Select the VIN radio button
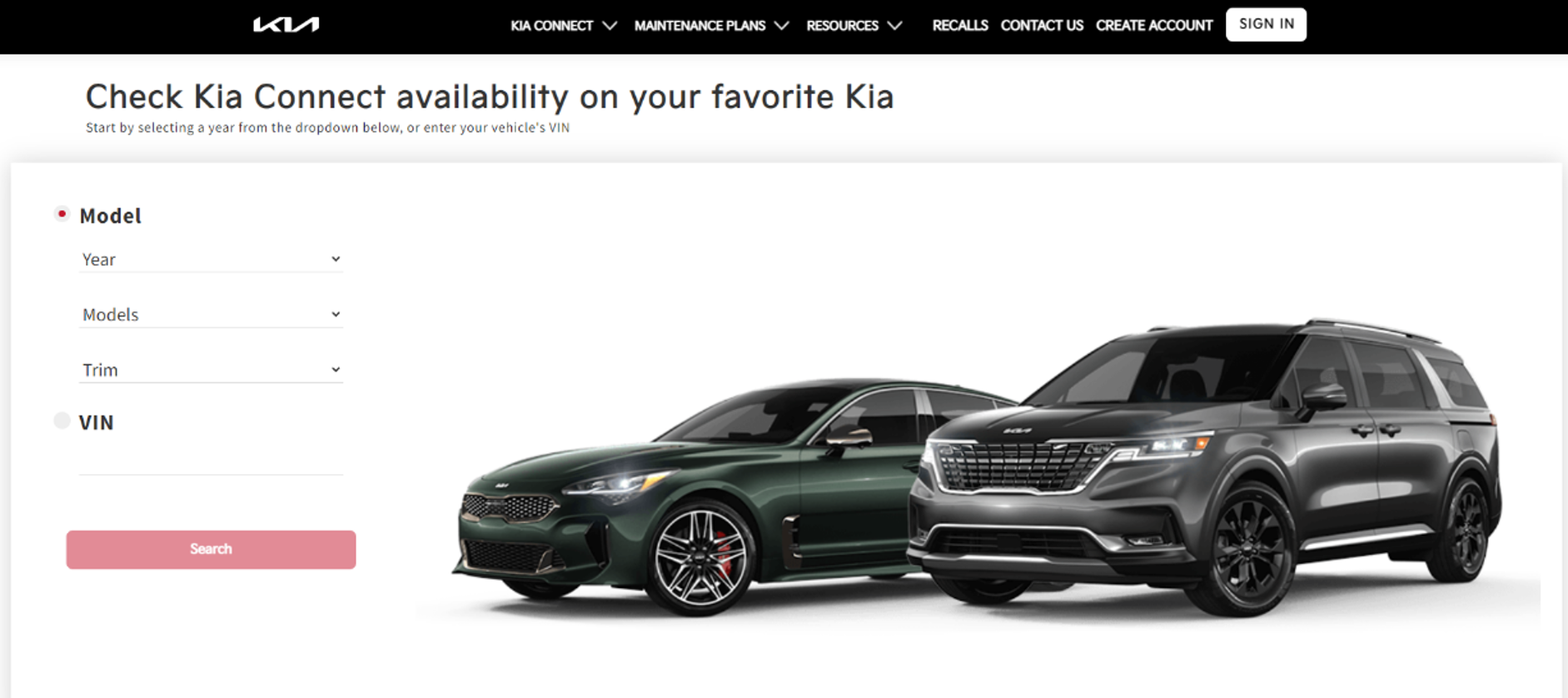Viewport: 1568px width, 698px height. [62, 421]
